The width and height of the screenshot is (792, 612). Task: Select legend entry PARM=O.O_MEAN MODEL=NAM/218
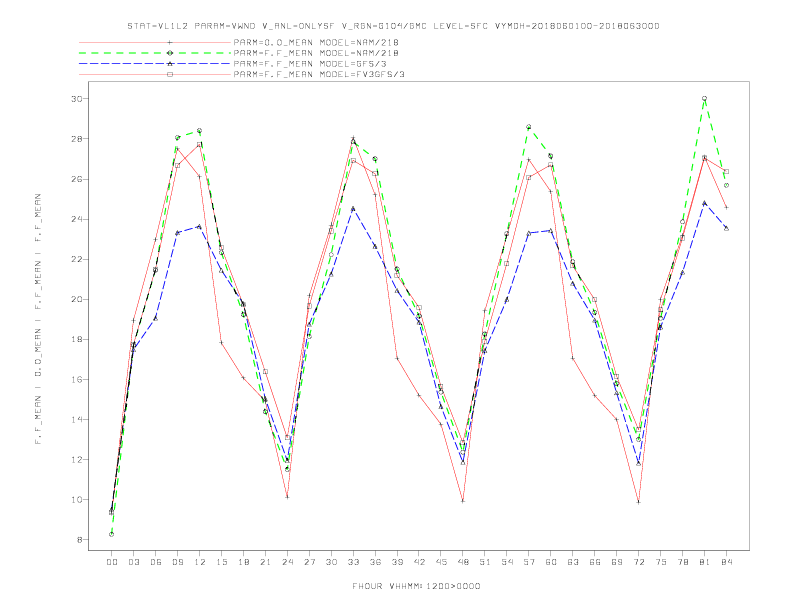(x=316, y=43)
